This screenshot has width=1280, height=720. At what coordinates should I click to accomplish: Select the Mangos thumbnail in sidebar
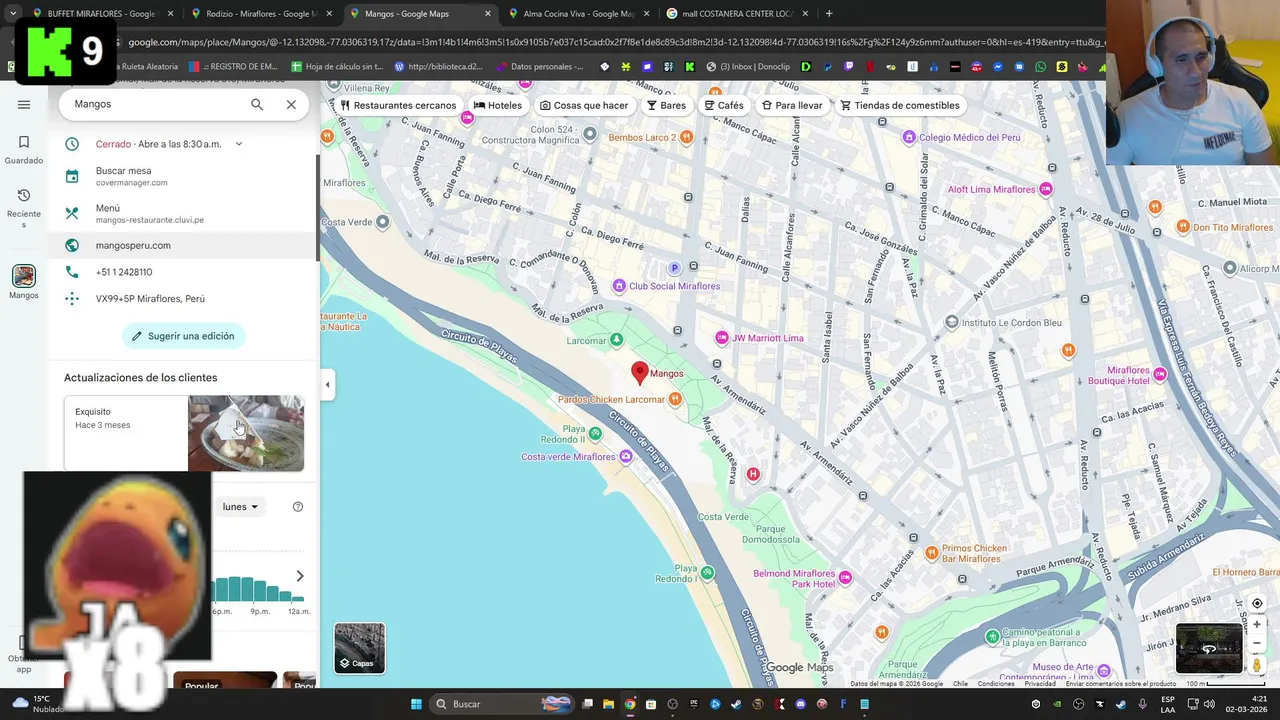click(24, 276)
